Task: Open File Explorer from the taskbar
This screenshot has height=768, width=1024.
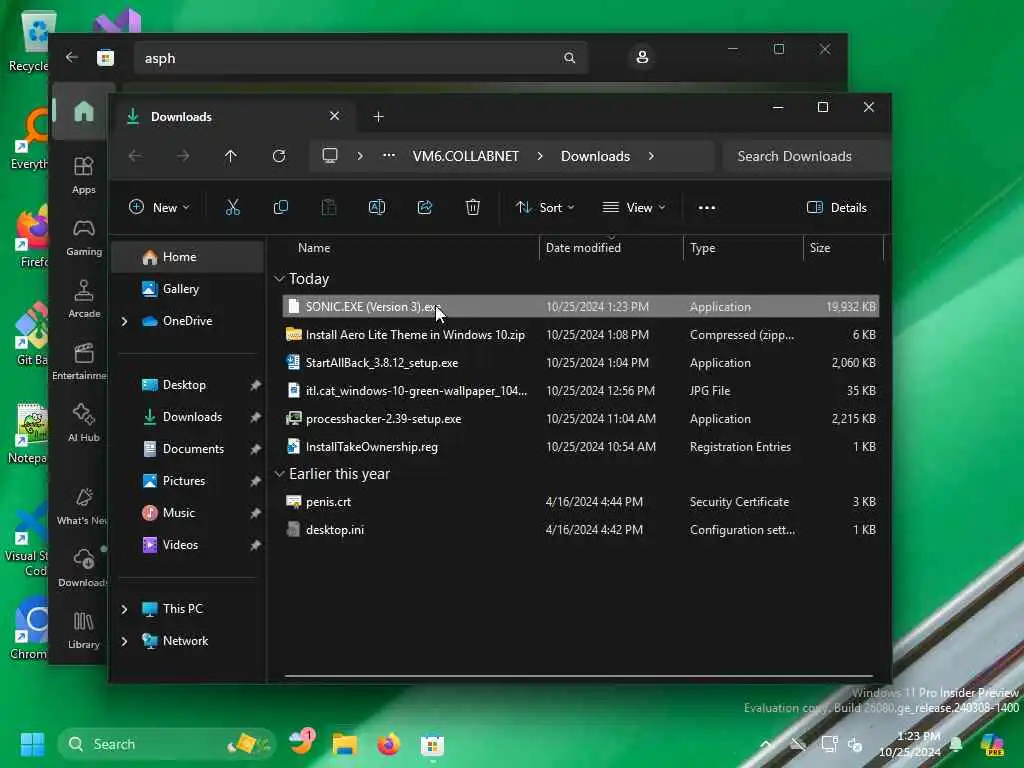Action: pyautogui.click(x=344, y=744)
